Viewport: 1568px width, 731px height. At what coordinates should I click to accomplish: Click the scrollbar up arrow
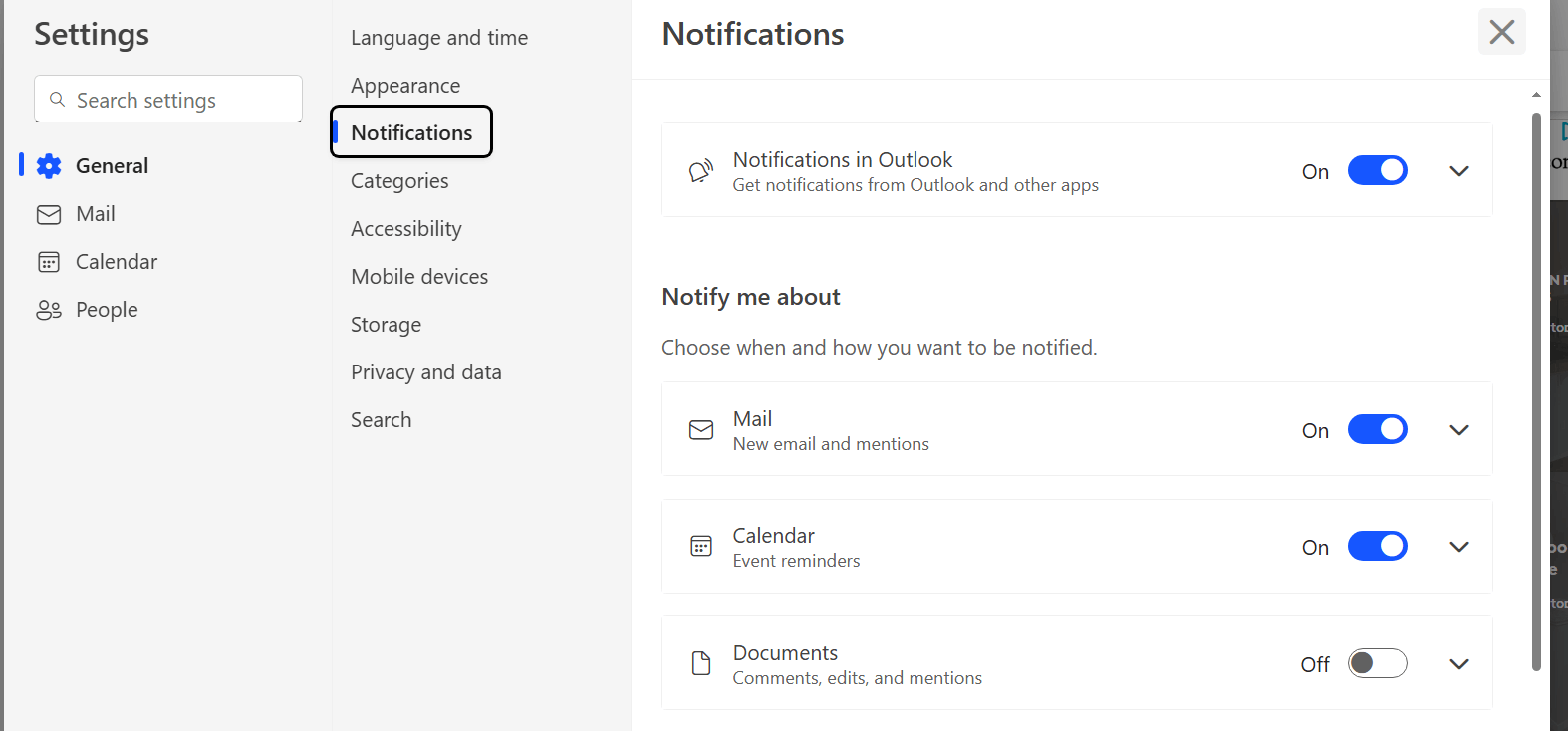pos(1536,95)
